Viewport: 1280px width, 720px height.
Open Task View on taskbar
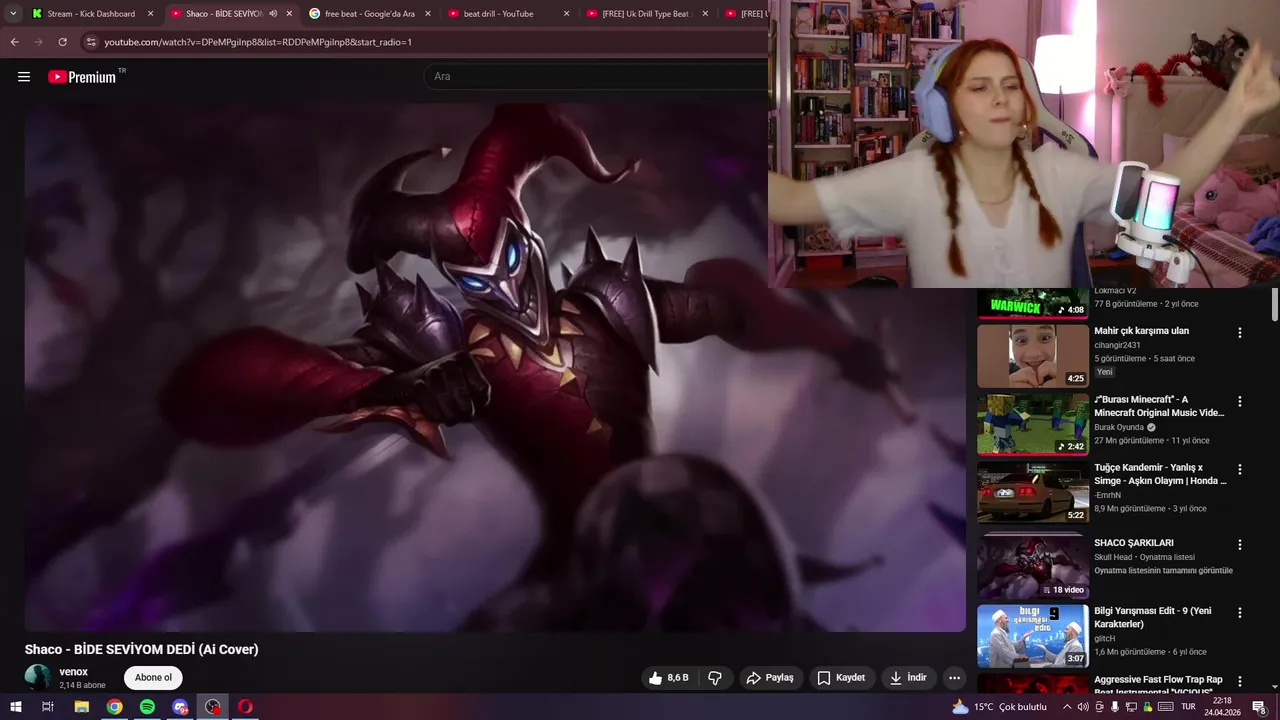47,707
